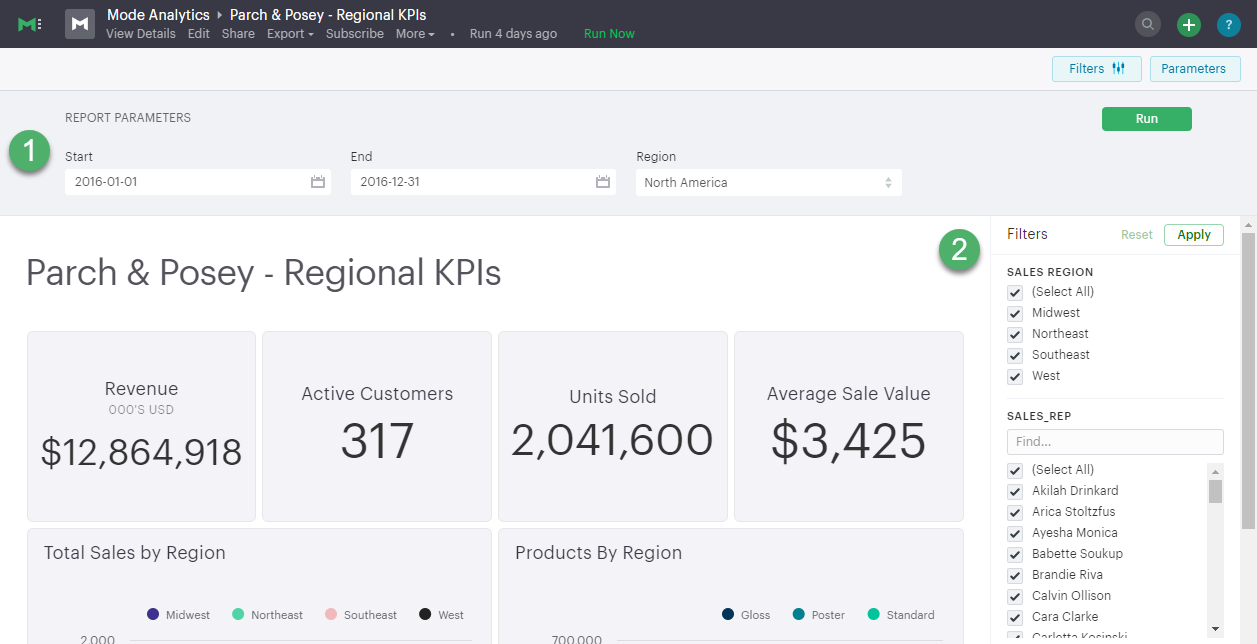Click the Mode logo icon in header
1257x644 pixels.
tap(29, 24)
